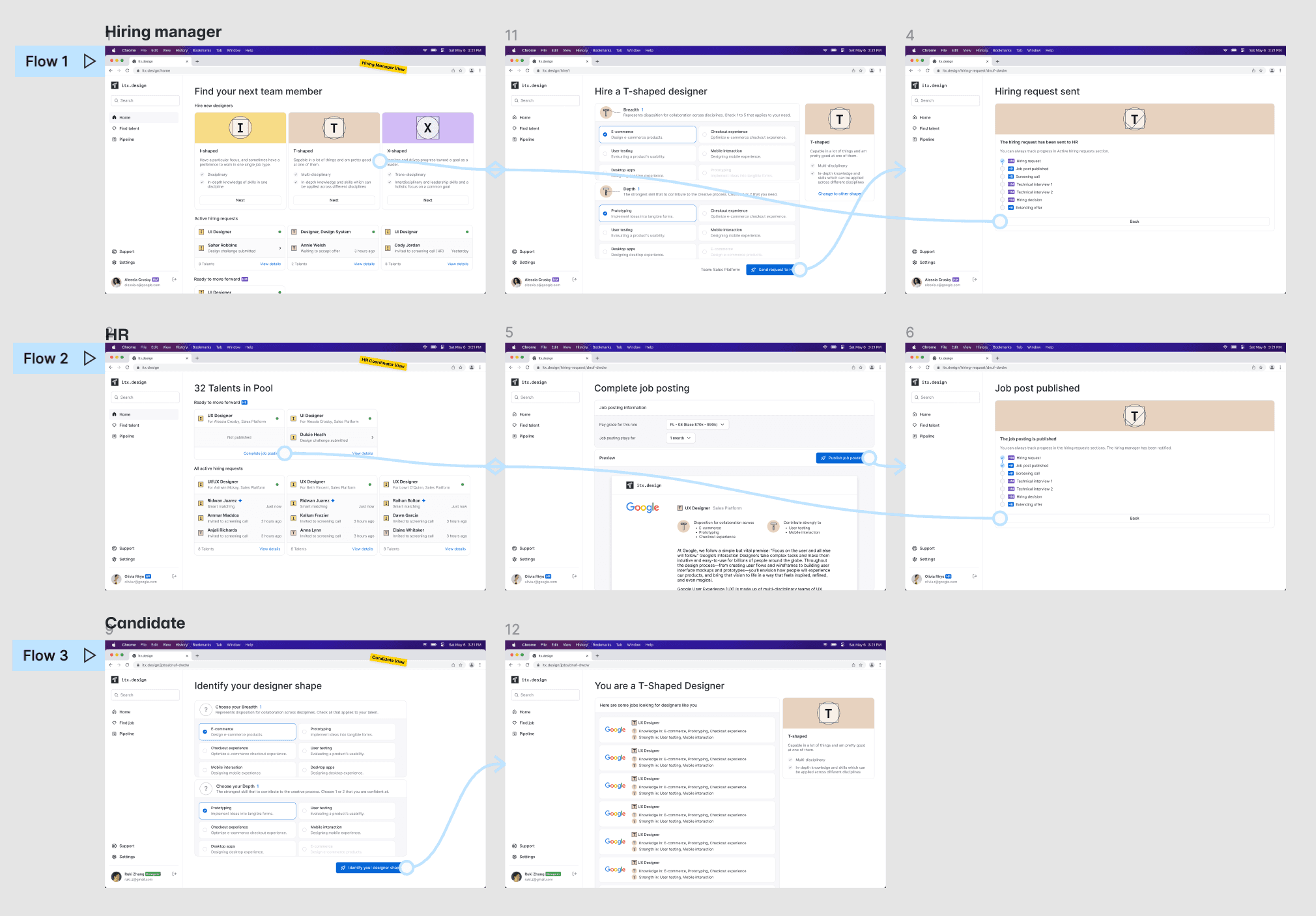1316x916 pixels.
Task: Click address bar in Complete job posting frame
Action: pyautogui.click(x=691, y=367)
